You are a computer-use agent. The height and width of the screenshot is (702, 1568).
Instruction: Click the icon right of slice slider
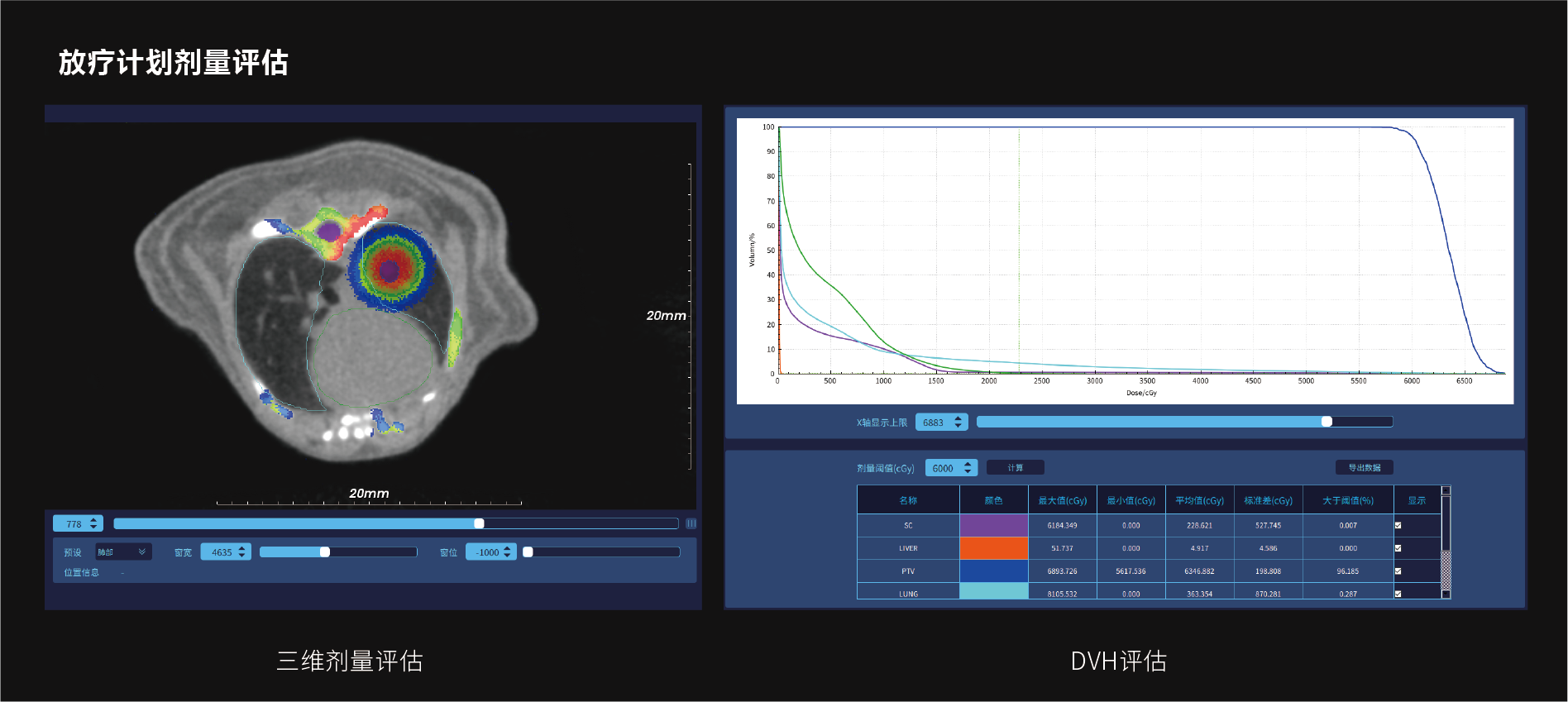691,523
